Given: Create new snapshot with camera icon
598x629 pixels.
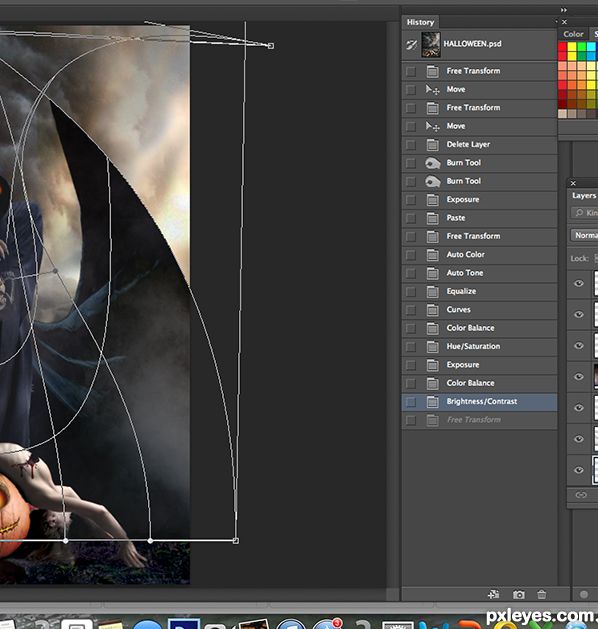Looking at the screenshot, I should [x=519, y=595].
